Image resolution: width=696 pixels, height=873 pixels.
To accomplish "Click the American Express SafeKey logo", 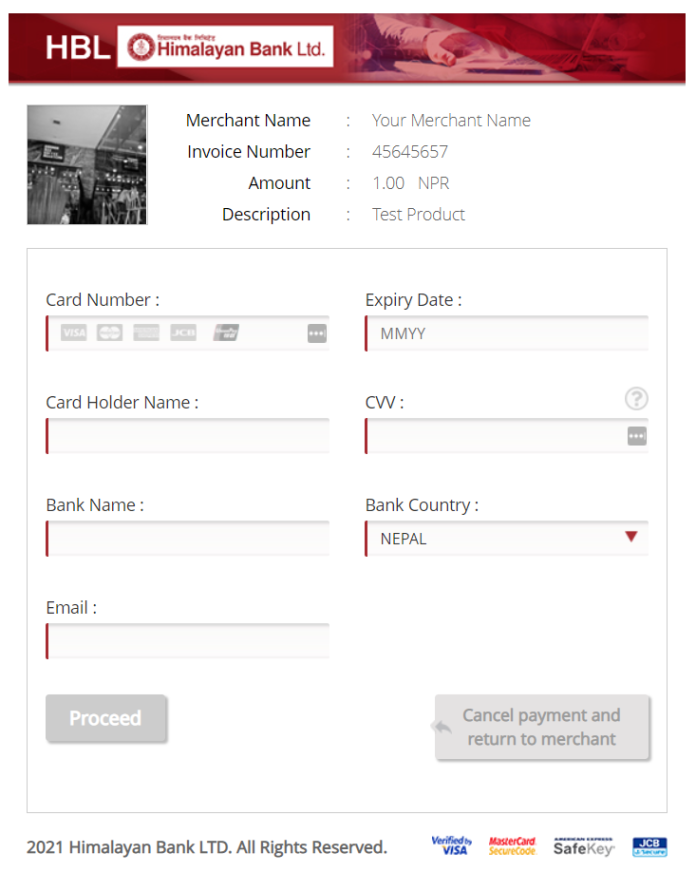I will click(x=583, y=846).
